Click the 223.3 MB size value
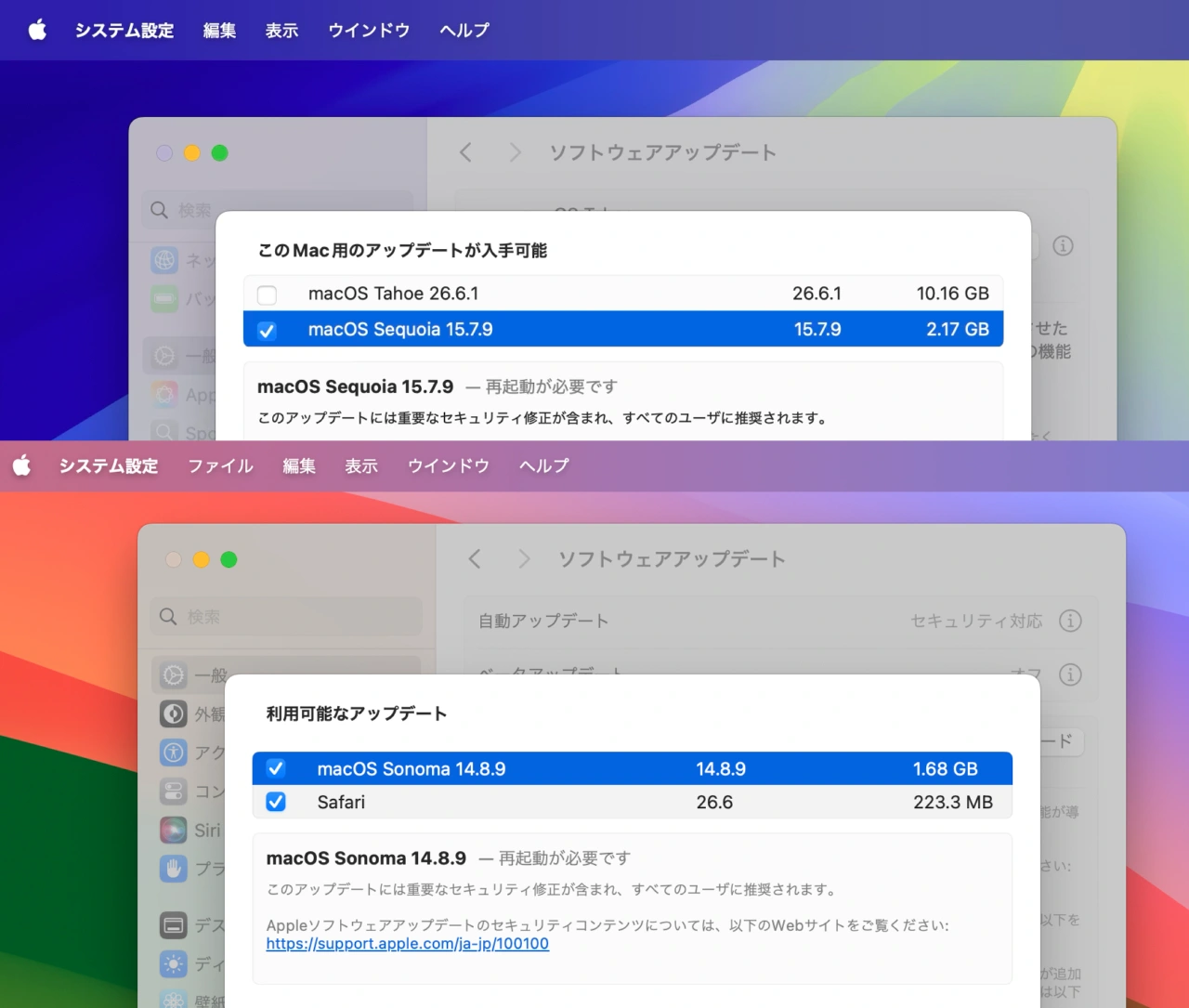Image resolution: width=1189 pixels, height=1008 pixels. (x=953, y=802)
